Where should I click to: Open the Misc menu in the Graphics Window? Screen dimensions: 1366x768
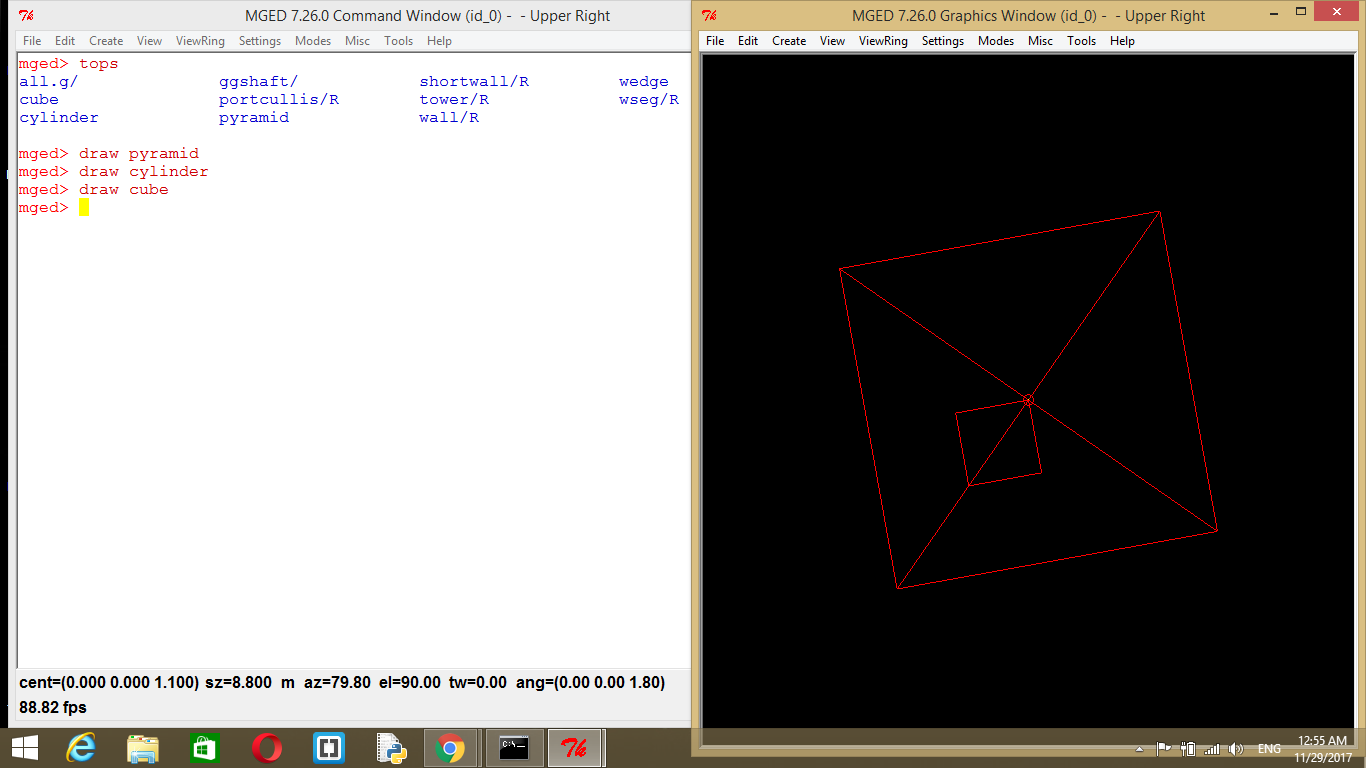point(1041,41)
